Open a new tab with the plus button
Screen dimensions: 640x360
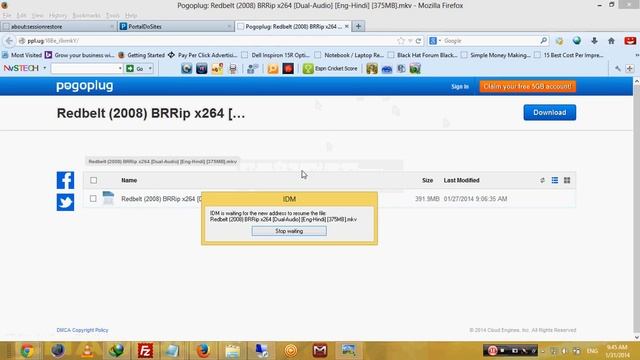point(358,27)
